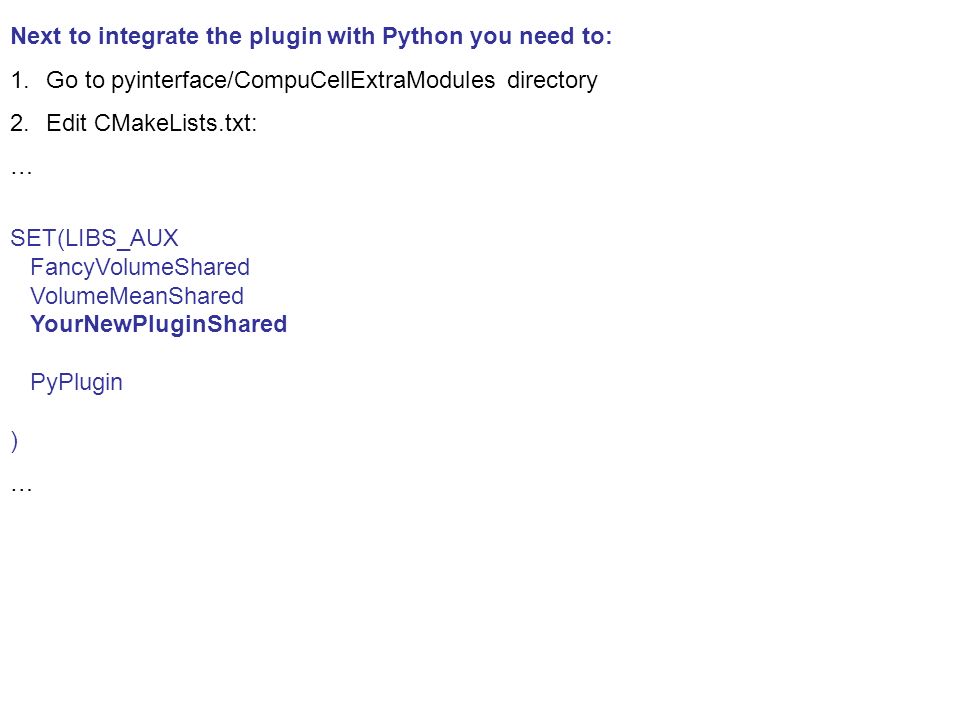
Task: Click the word 'plugin' in the heading
Action: click(x=285, y=37)
